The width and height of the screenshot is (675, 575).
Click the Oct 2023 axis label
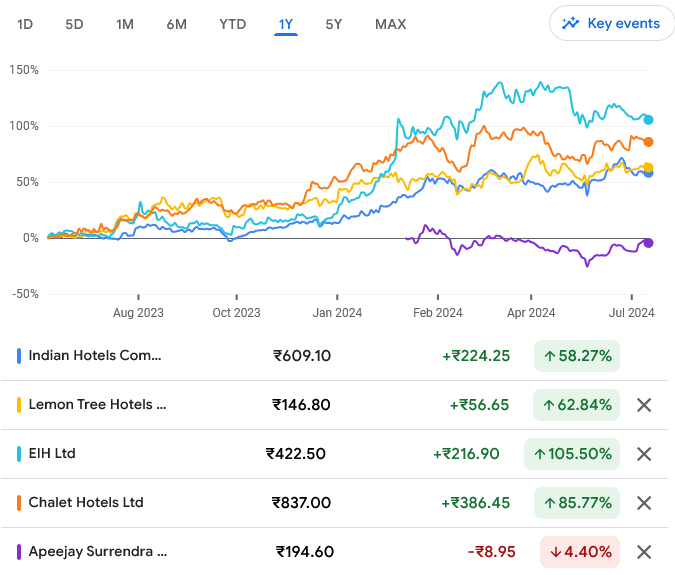pos(236,313)
